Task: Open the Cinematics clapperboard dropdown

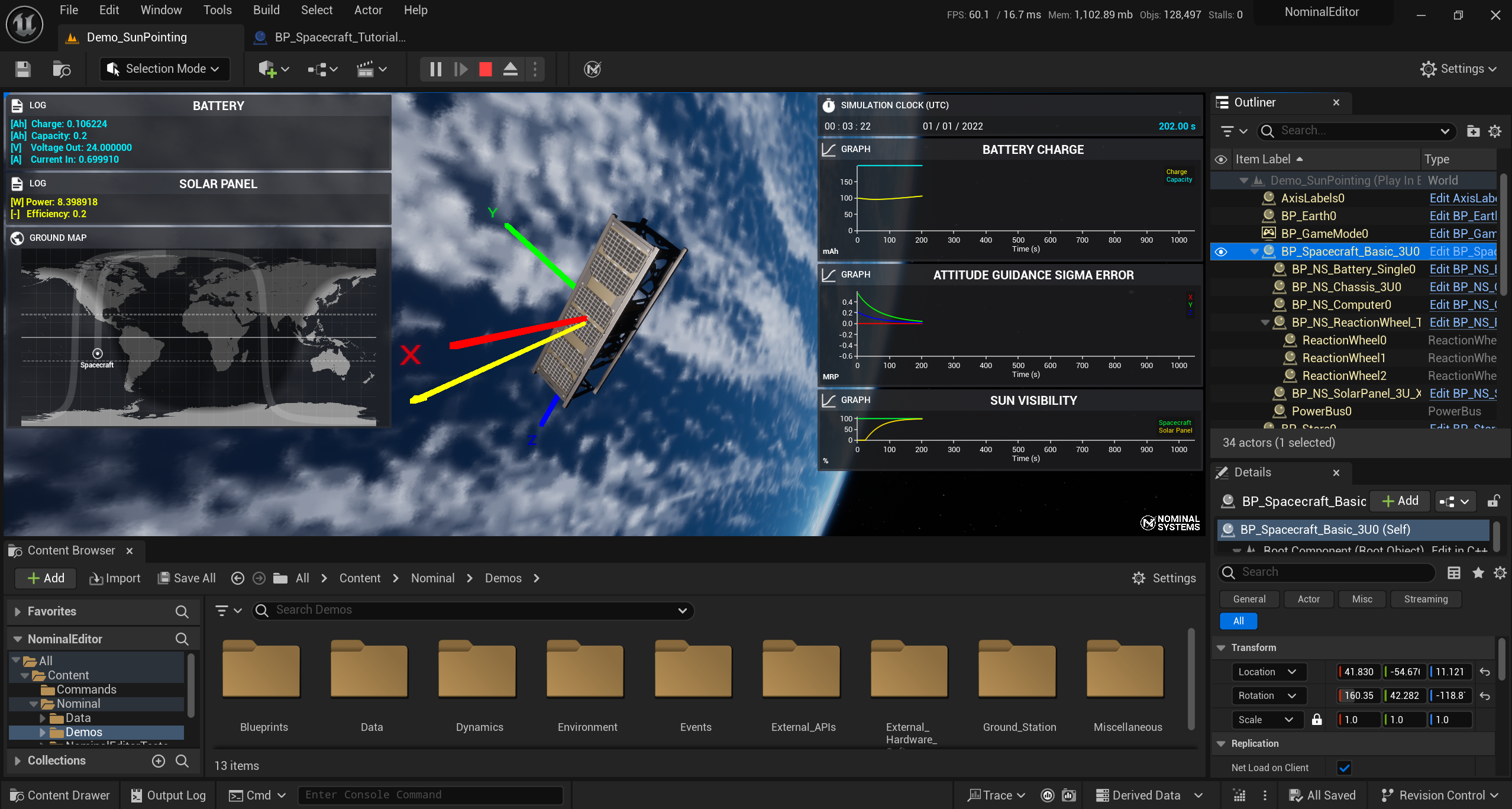Action: (371, 69)
